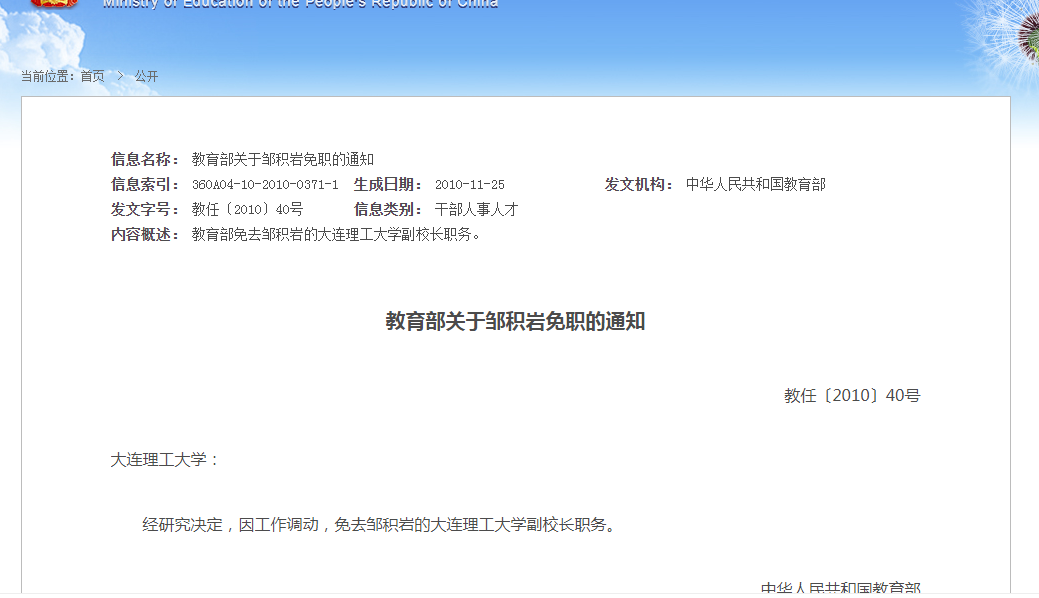Click the breadcrumb arrow separator icon
Viewport: 1039px width, 598px height.
[x=120, y=76]
